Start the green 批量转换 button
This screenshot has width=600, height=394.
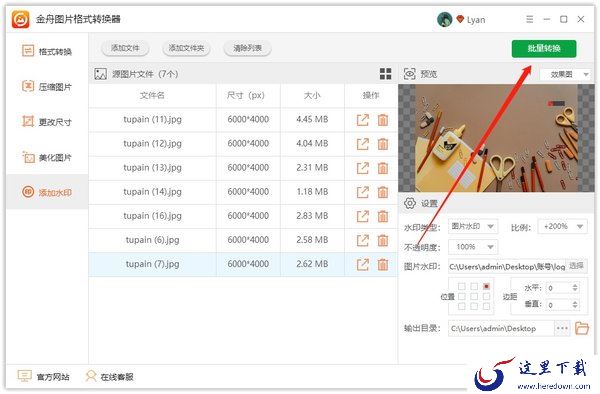pos(544,49)
